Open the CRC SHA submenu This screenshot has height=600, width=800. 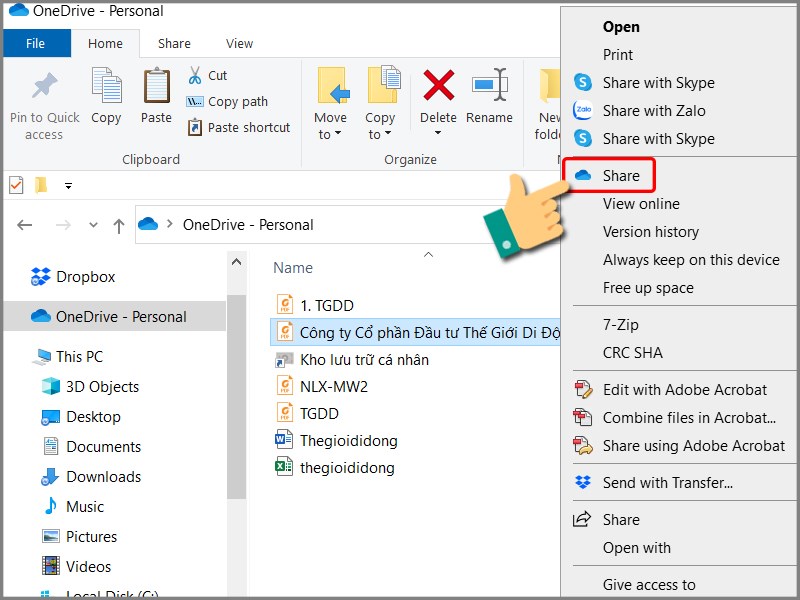(633, 353)
